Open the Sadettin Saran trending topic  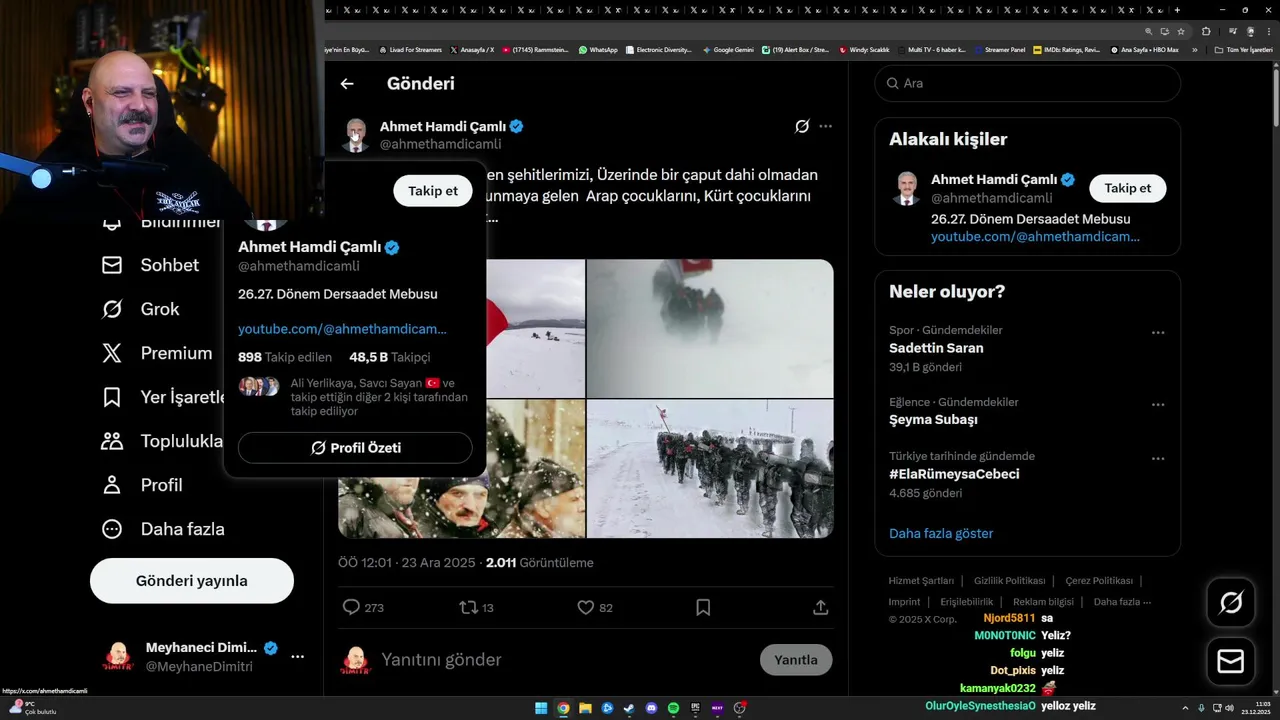point(936,348)
